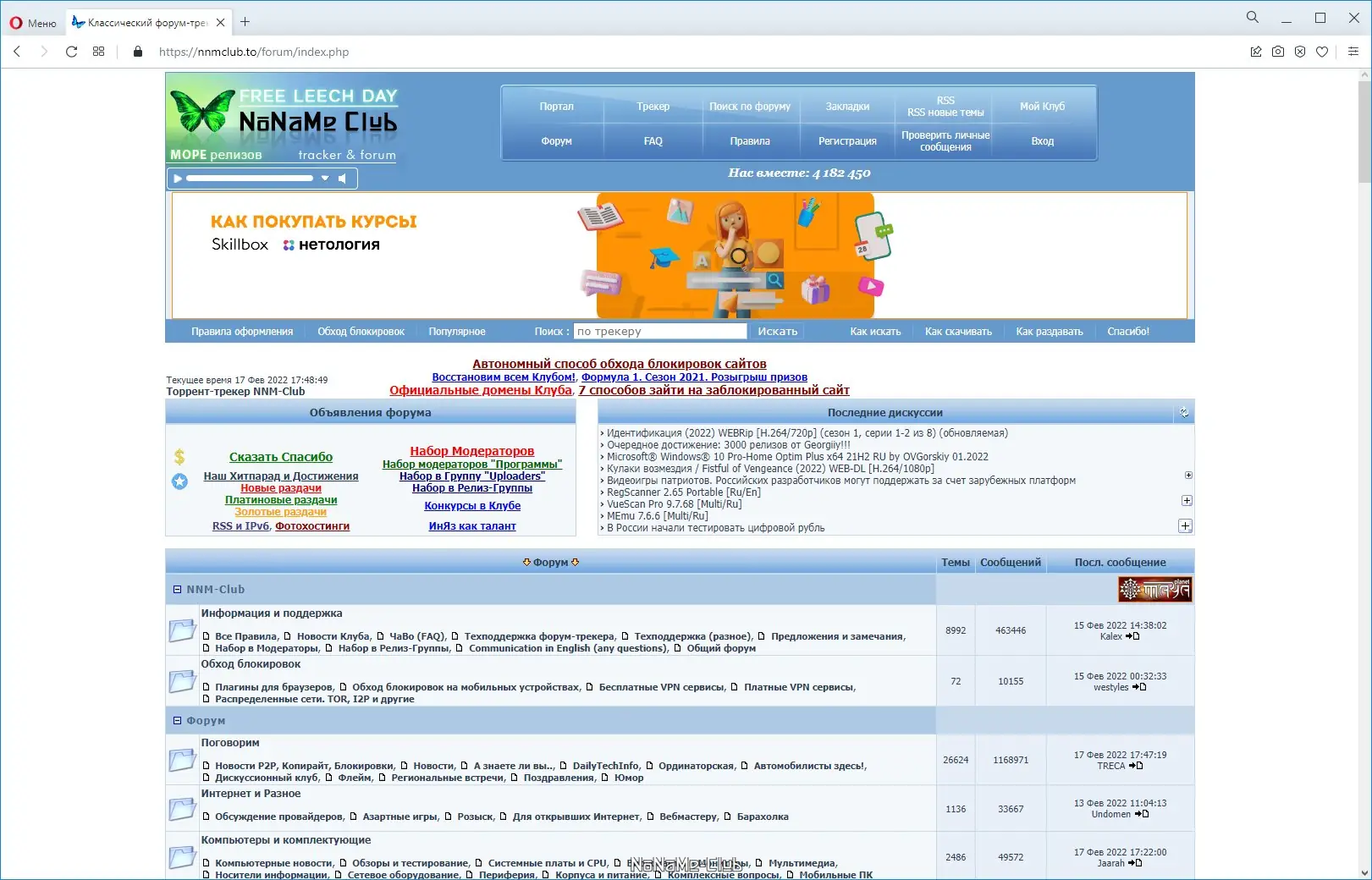The image size is (1372, 880).
Task: Go back to the previous page
Action: point(17,52)
